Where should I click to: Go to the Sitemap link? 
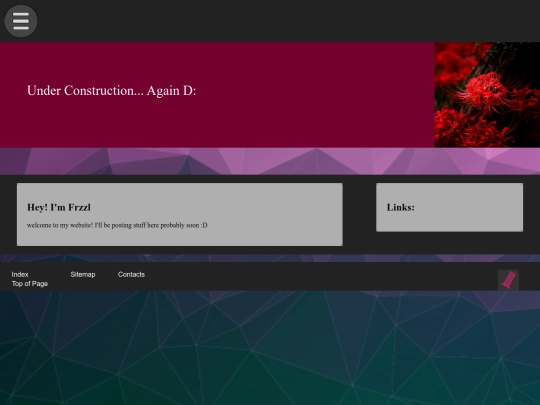point(83,274)
